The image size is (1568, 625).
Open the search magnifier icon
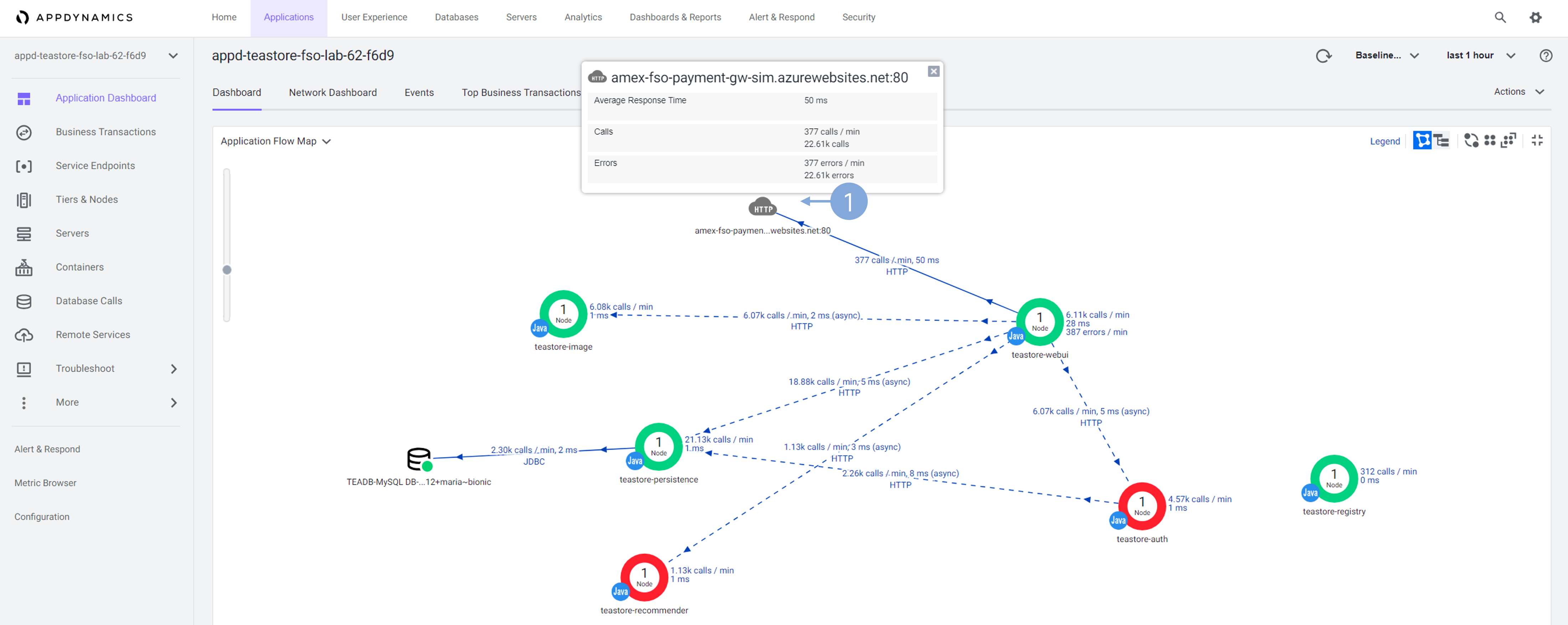point(1500,18)
